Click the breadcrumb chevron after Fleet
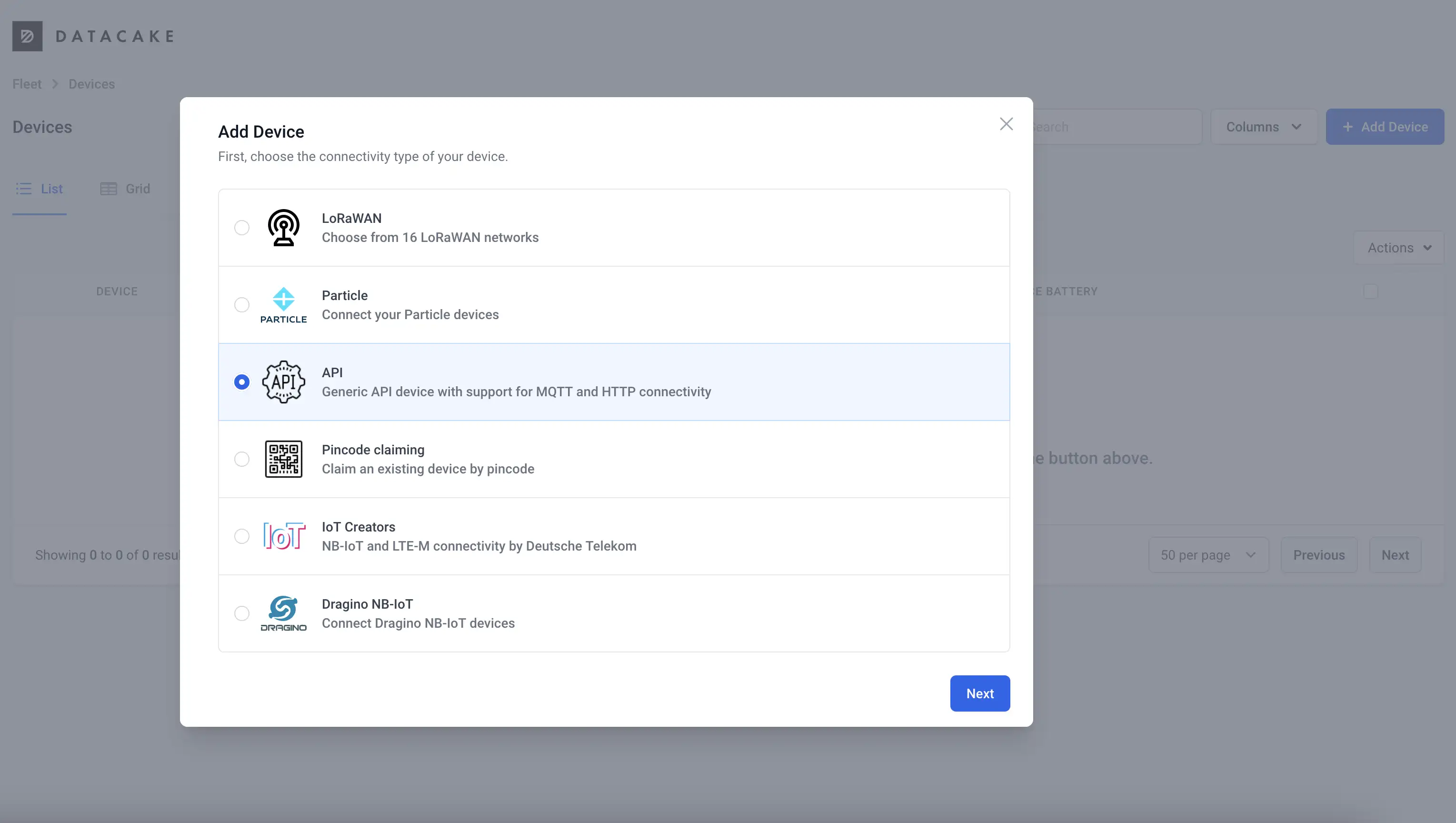 tap(55, 84)
